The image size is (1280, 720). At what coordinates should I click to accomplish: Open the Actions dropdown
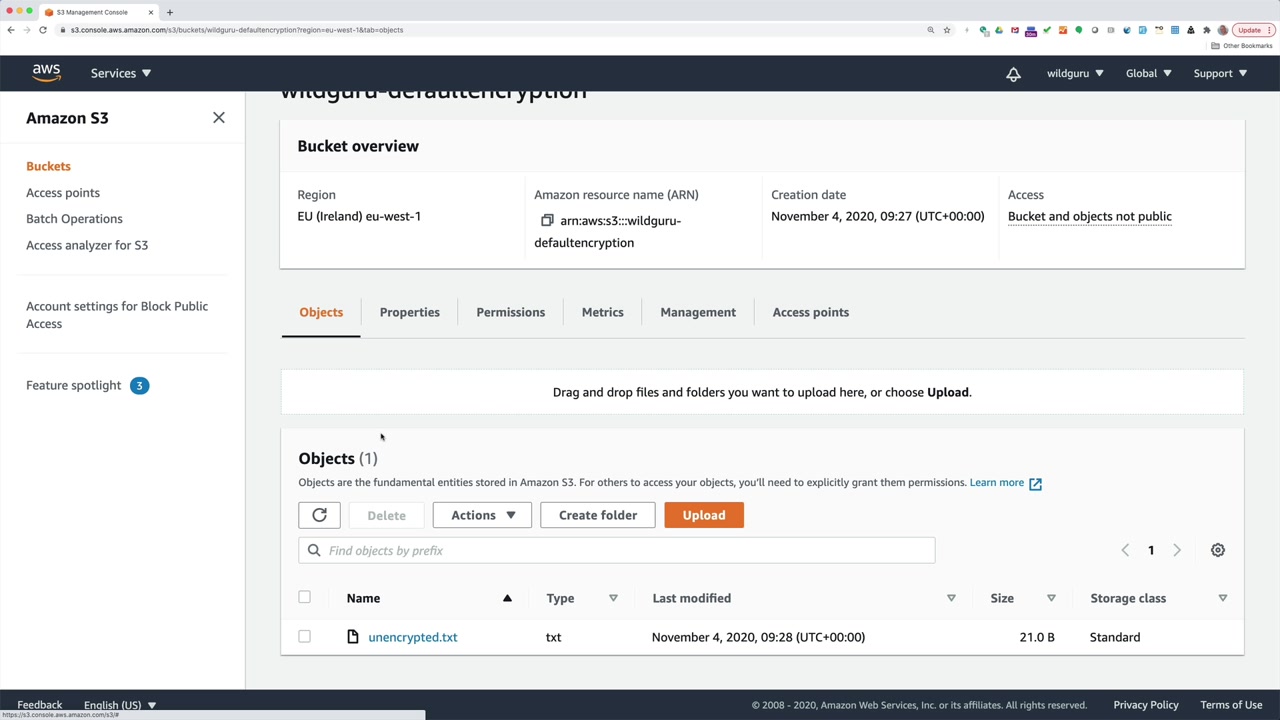click(482, 515)
